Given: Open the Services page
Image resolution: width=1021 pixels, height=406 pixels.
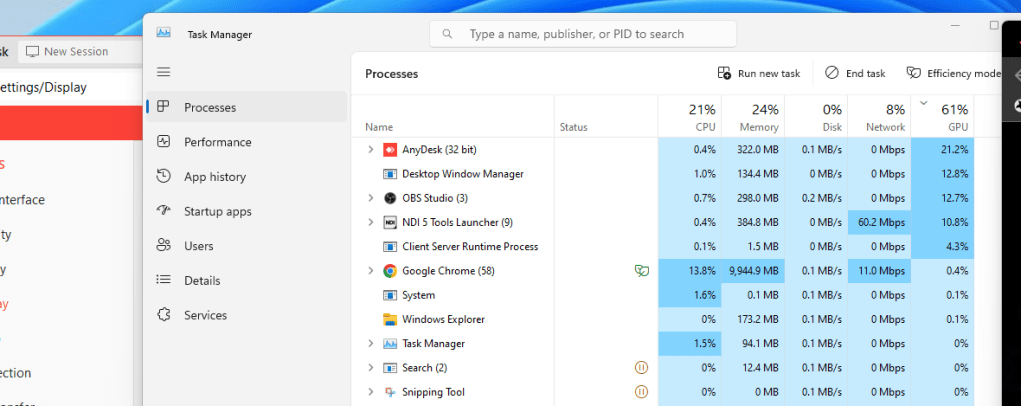Looking at the screenshot, I should tap(246, 315).
